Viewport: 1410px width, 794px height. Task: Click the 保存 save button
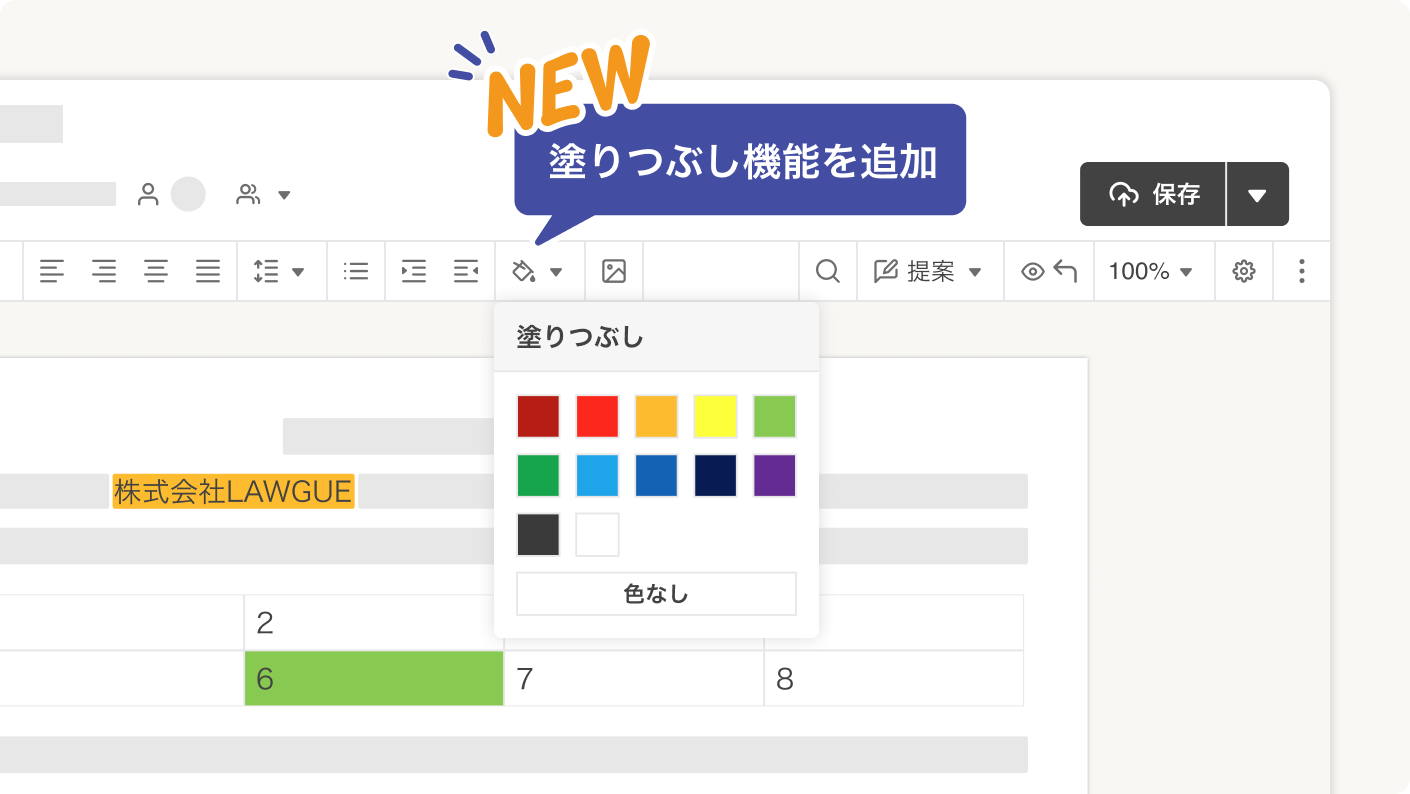coord(1152,194)
